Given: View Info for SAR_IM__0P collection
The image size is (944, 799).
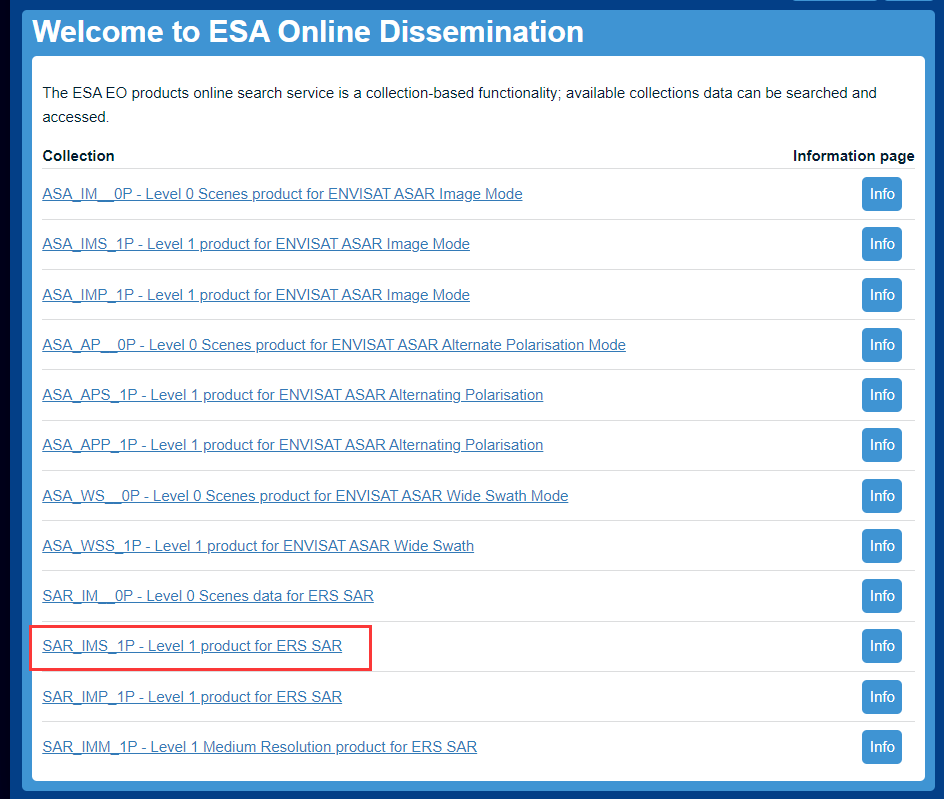Looking at the screenshot, I should tap(882, 596).
